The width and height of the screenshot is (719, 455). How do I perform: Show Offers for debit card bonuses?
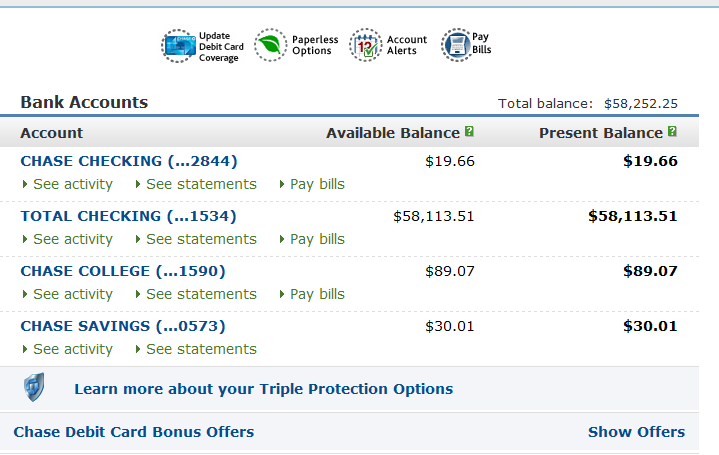click(636, 432)
